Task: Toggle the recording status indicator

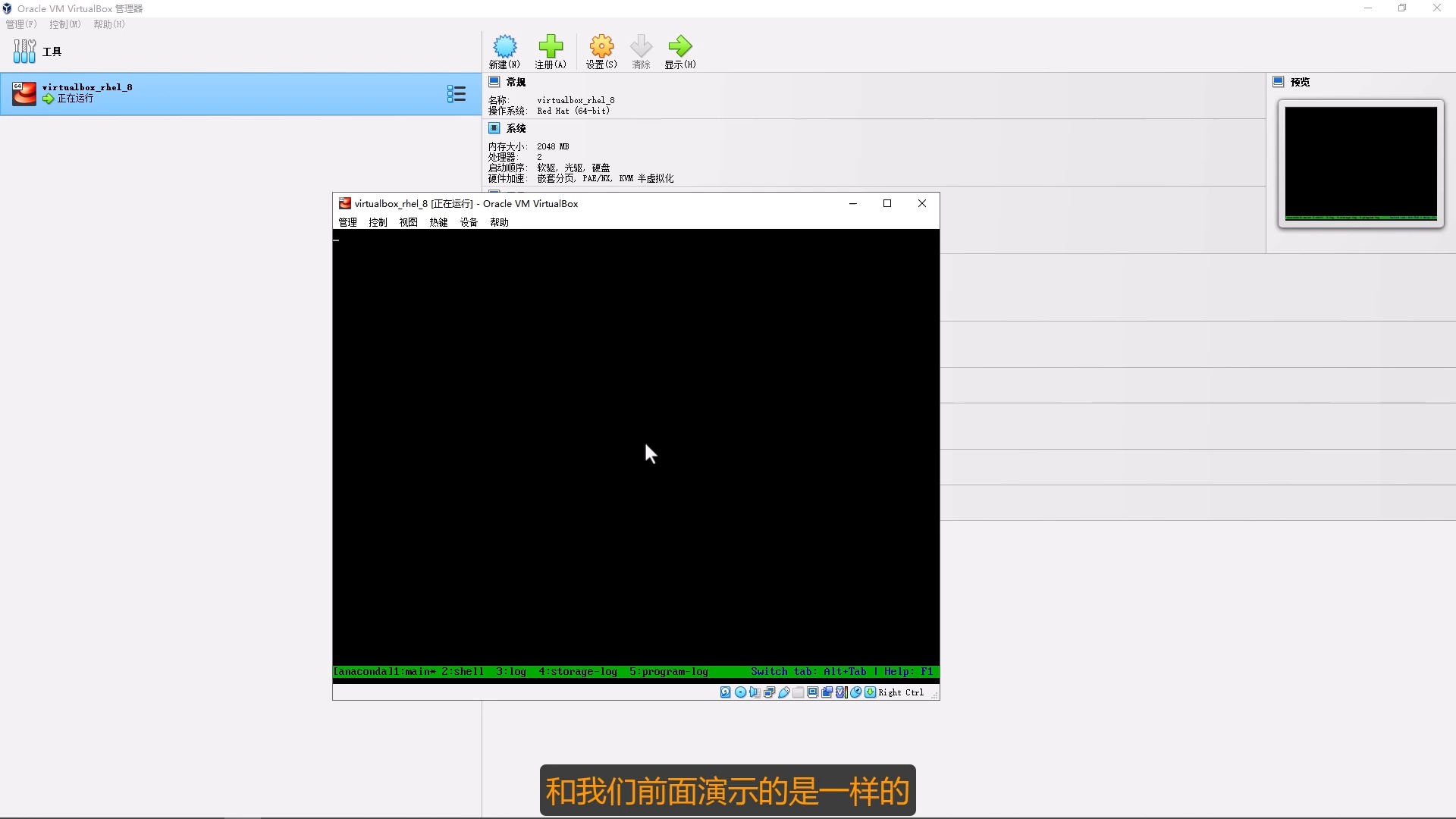Action: pyautogui.click(x=827, y=692)
